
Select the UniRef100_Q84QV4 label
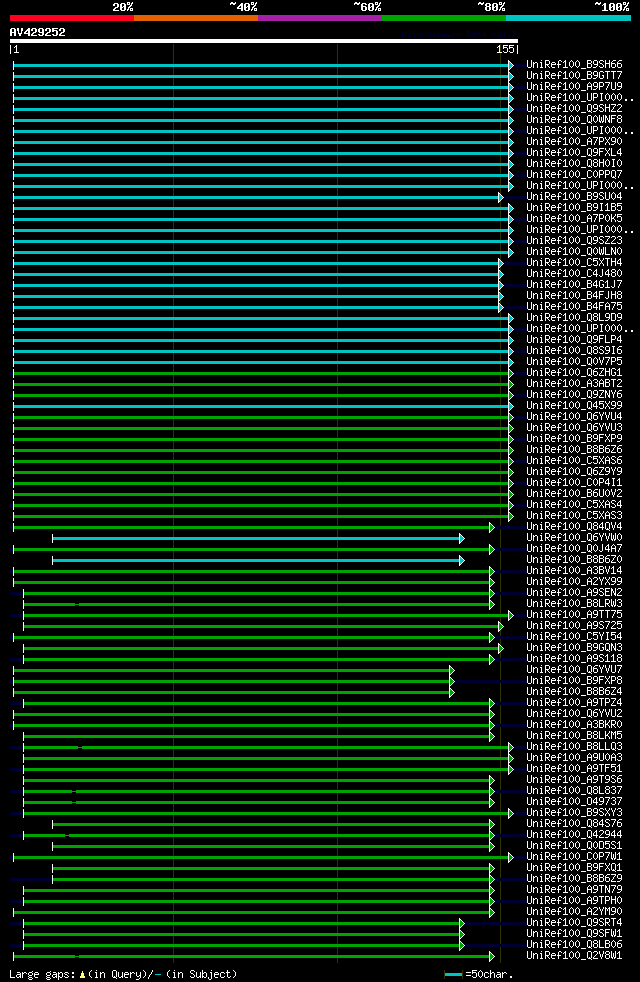(574, 527)
